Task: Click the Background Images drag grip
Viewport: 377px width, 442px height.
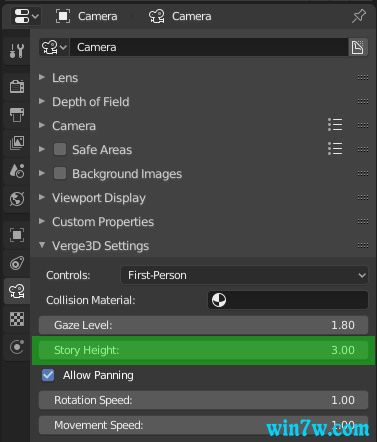Action: coord(363,173)
